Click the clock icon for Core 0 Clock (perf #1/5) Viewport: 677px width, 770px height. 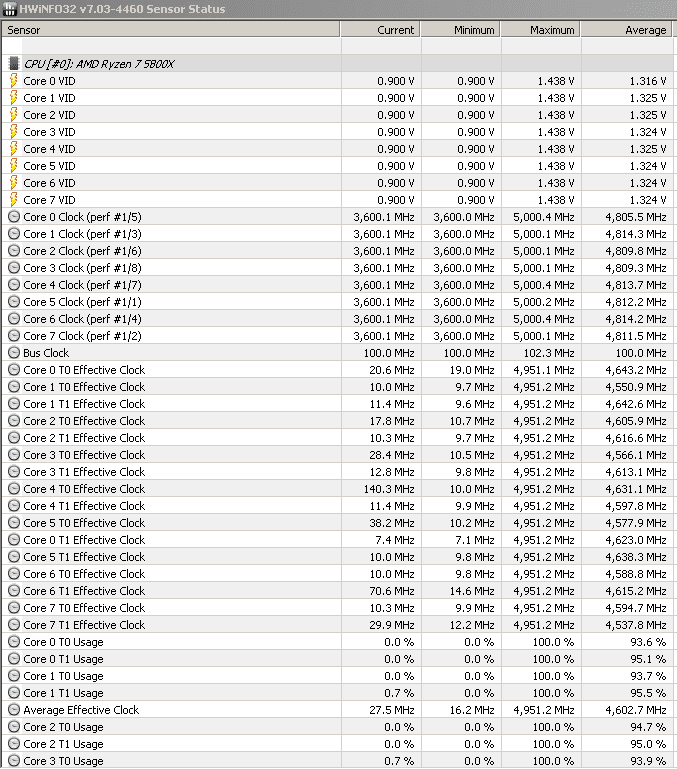[x=14, y=217]
